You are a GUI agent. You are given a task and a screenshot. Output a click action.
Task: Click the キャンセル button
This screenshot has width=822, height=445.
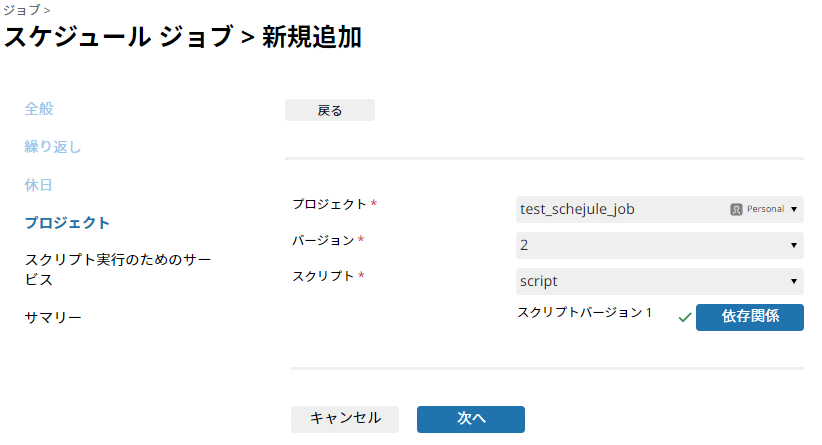[x=345, y=419]
